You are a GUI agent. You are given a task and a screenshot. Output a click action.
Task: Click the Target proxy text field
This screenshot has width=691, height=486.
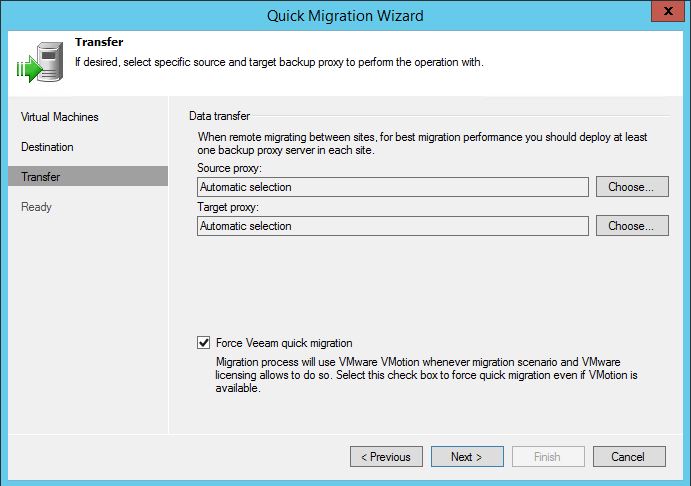(392, 226)
